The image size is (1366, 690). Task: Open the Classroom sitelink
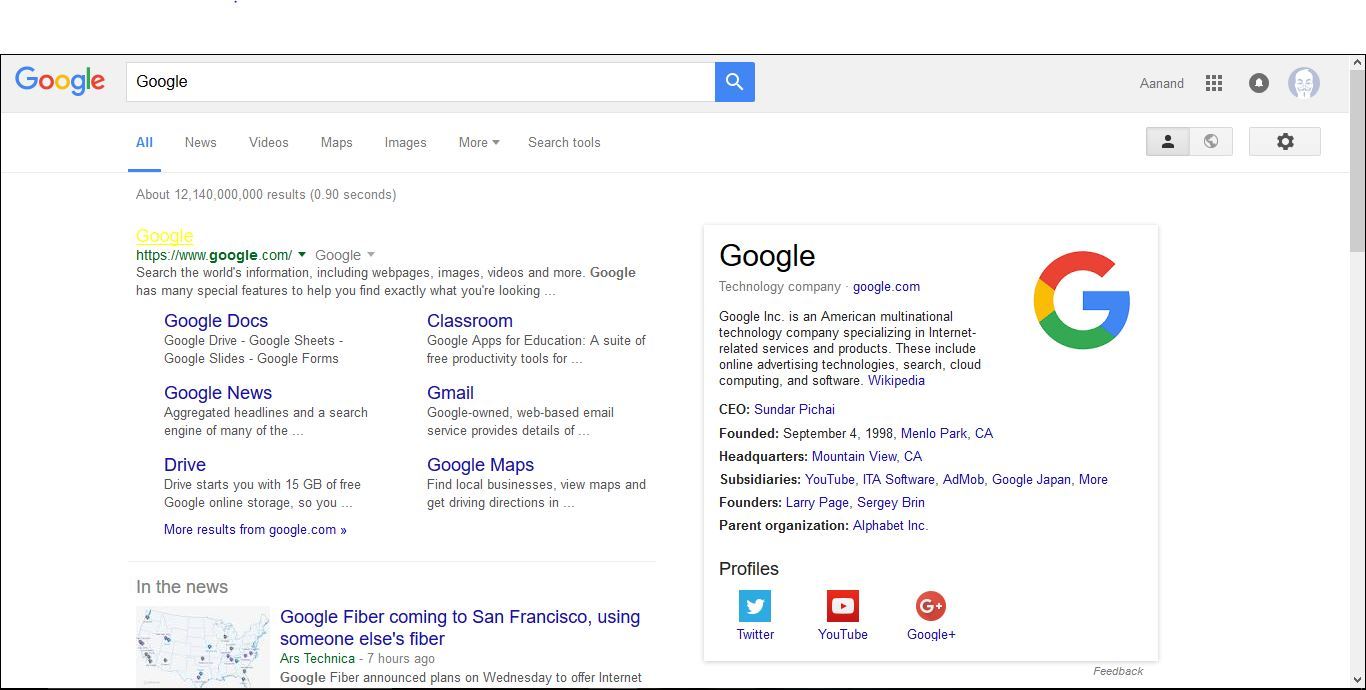[470, 321]
